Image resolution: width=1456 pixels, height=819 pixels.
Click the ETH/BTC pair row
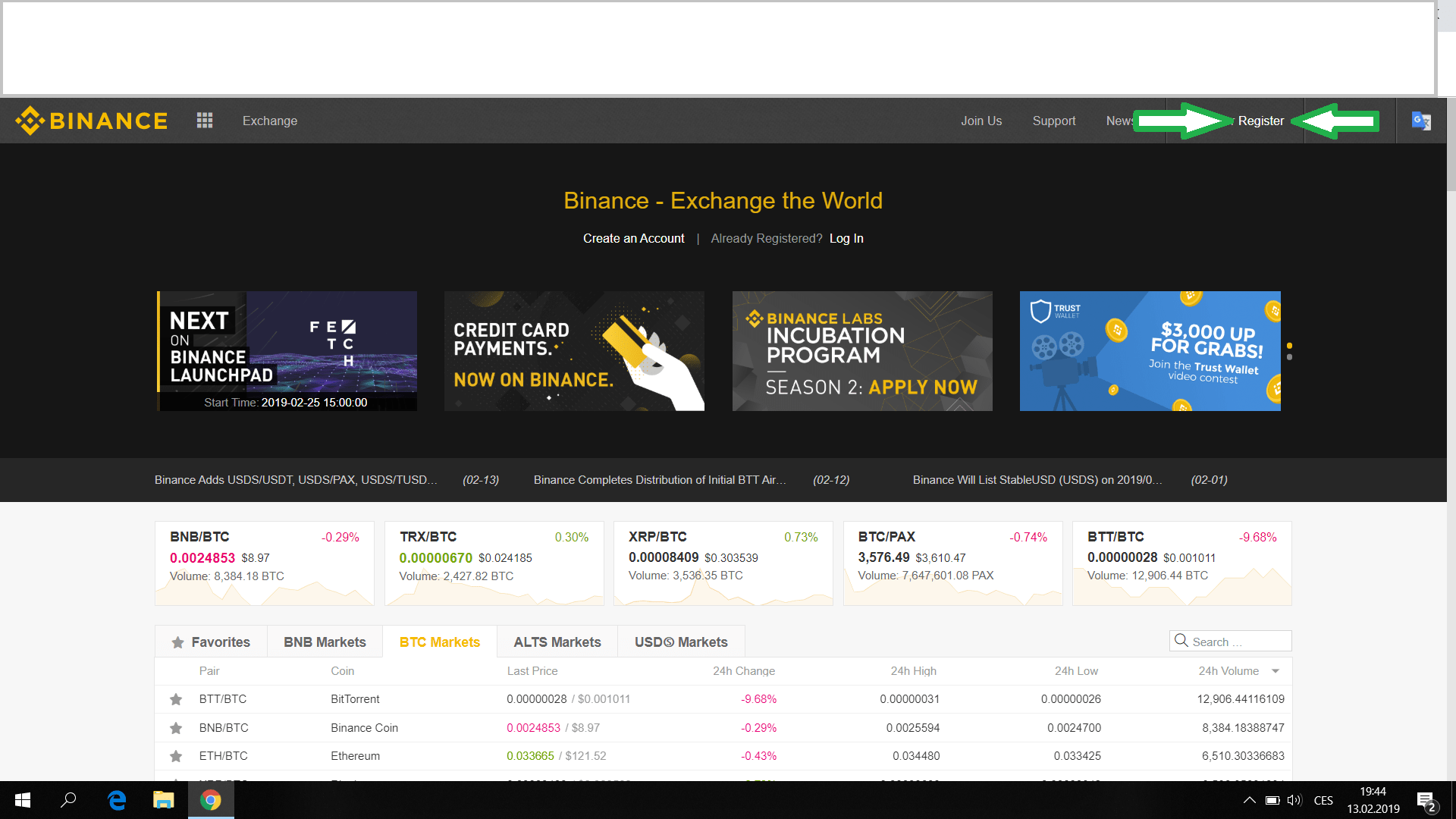(x=723, y=756)
